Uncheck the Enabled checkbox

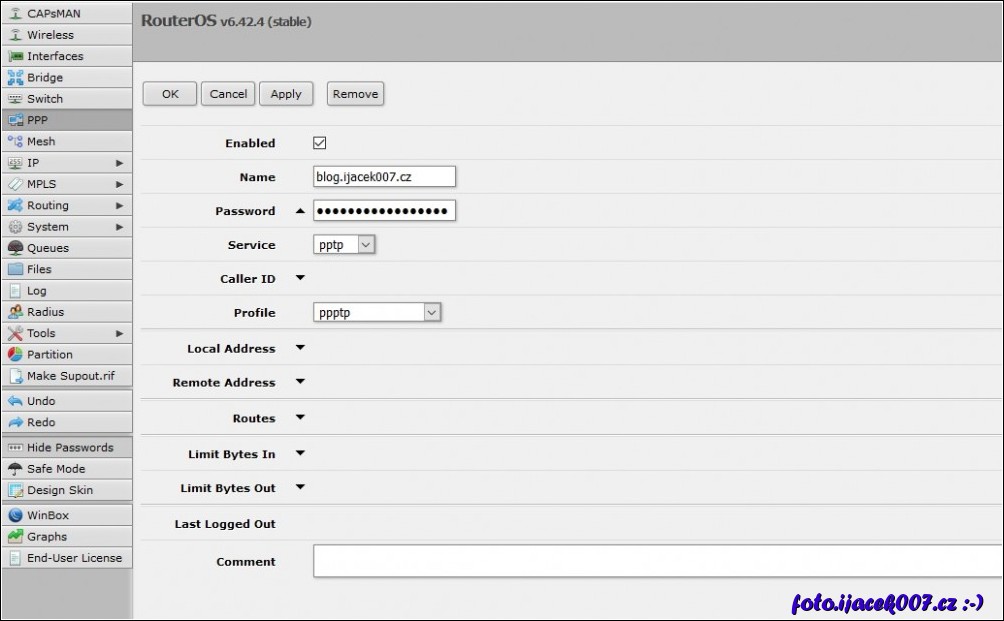coord(320,143)
